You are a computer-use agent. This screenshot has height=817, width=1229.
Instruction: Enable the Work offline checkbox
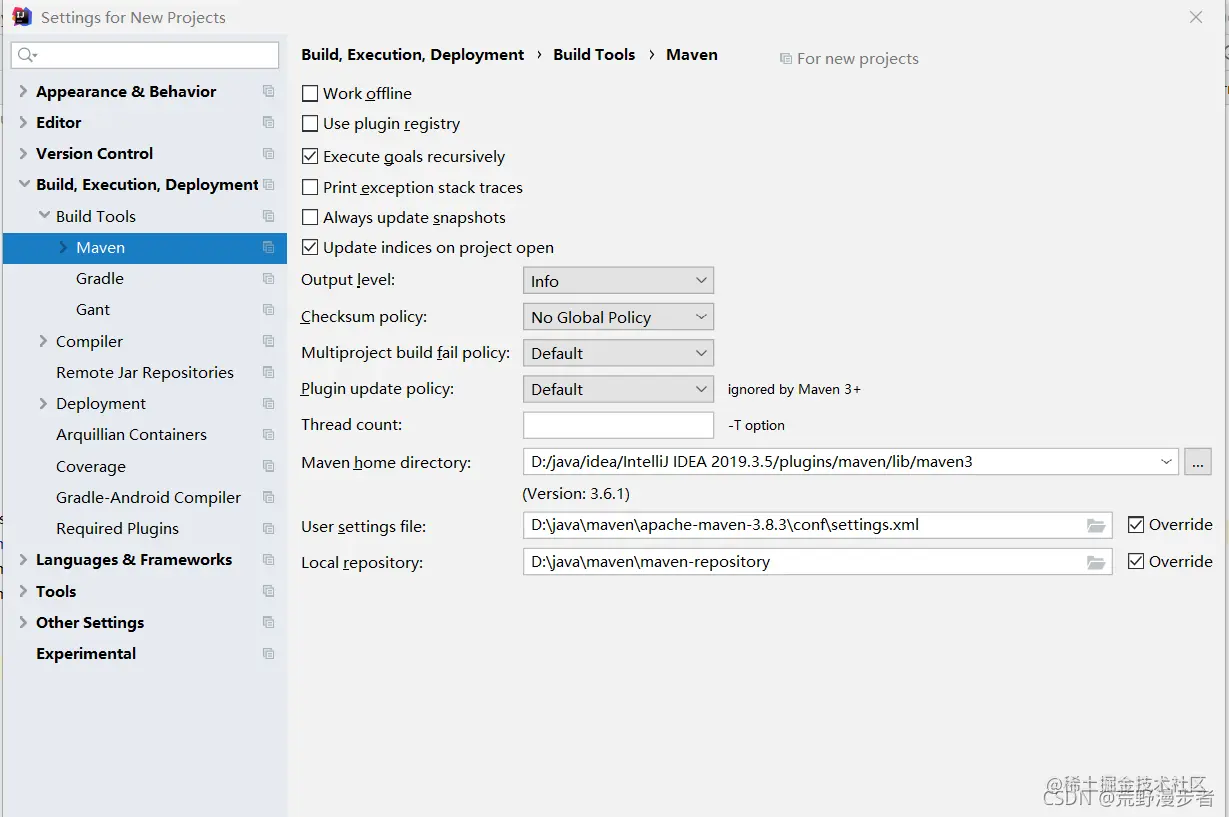[x=310, y=93]
